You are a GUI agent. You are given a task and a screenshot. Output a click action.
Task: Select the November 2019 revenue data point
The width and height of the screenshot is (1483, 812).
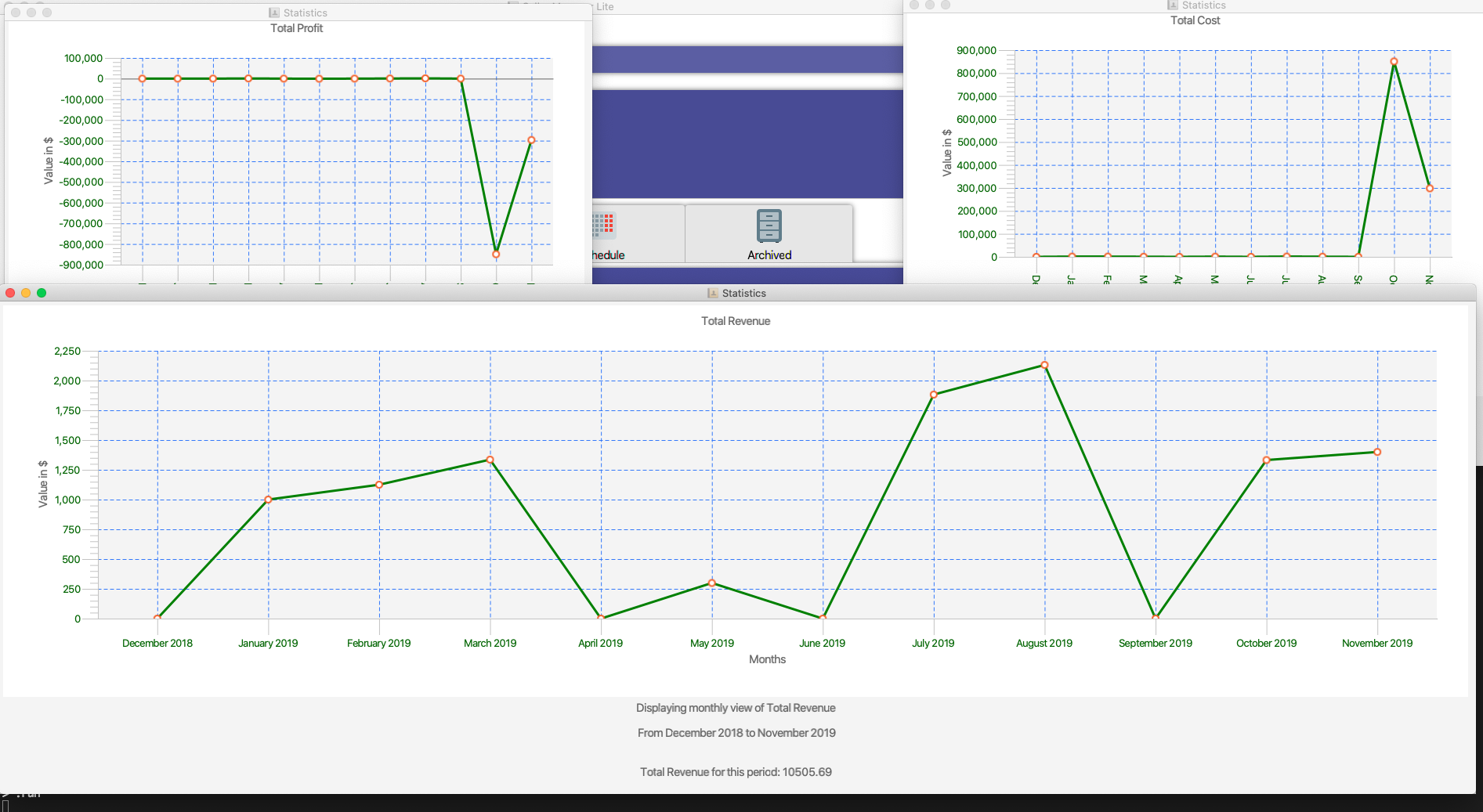(1377, 452)
